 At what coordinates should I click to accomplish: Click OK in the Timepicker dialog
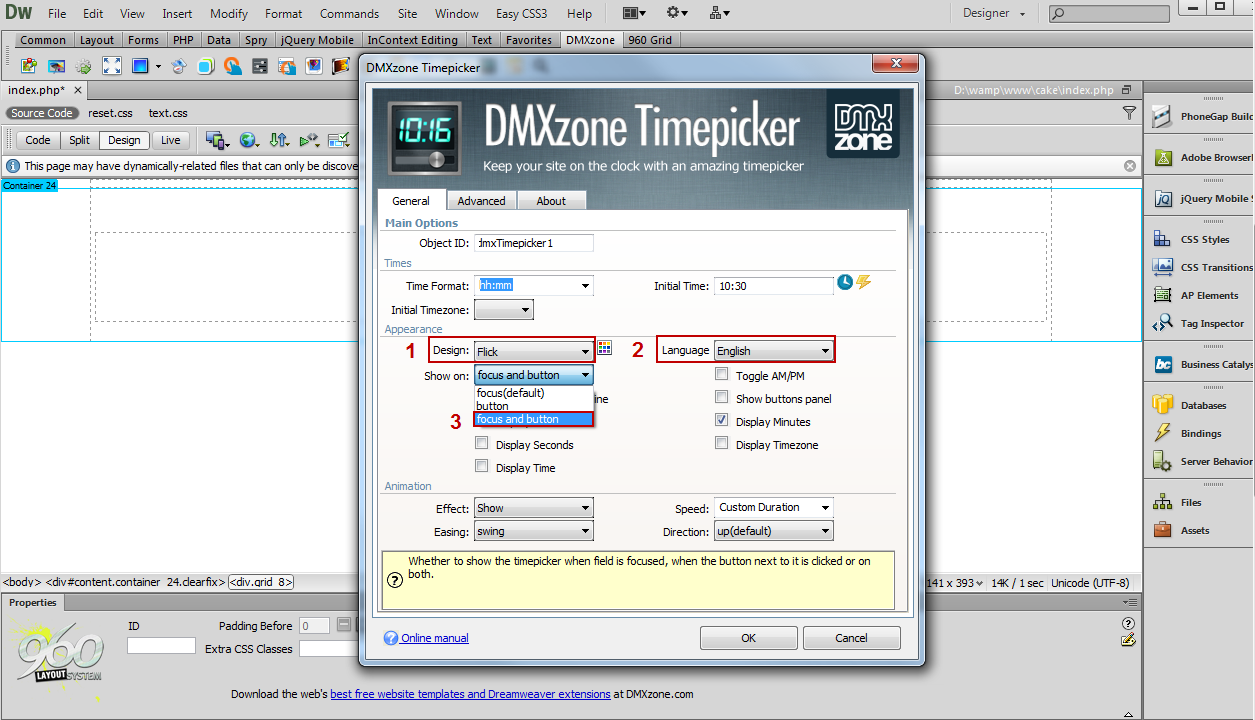coord(748,637)
